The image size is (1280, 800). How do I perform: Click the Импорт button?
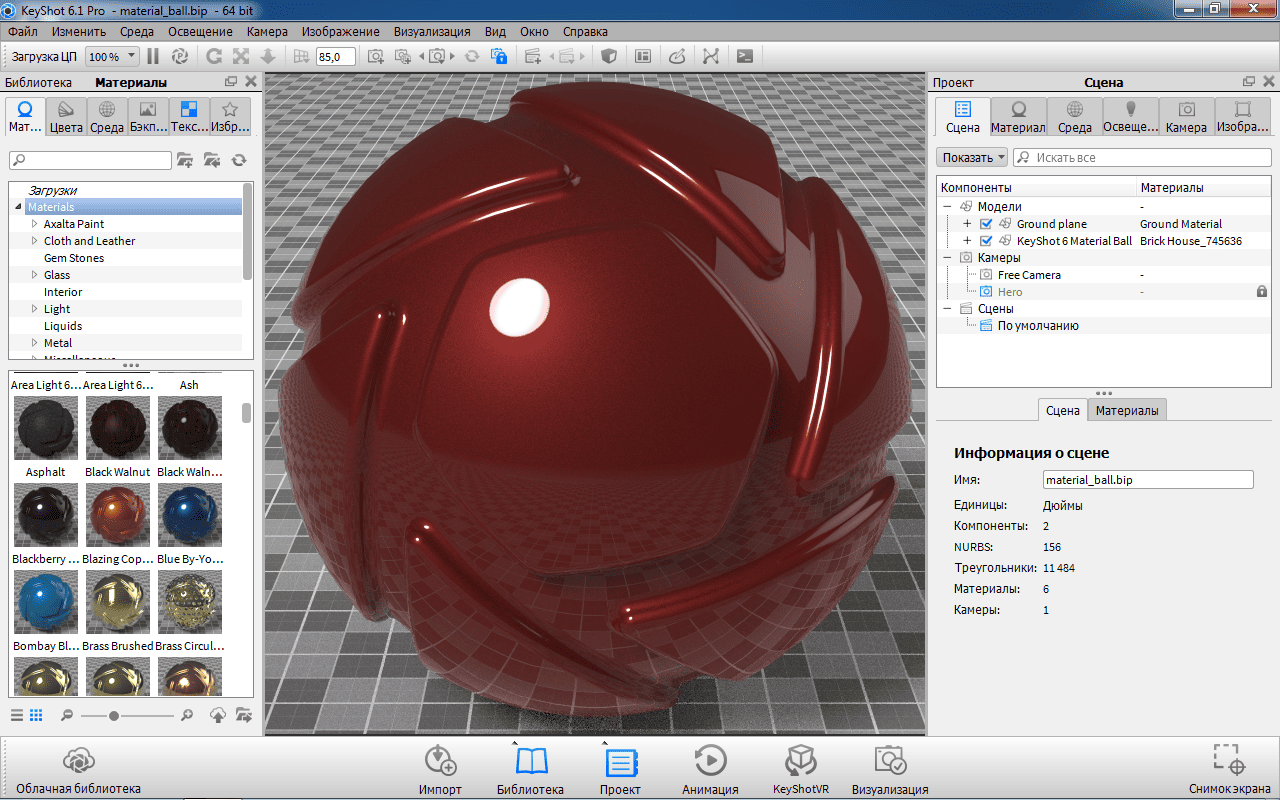tap(440, 770)
